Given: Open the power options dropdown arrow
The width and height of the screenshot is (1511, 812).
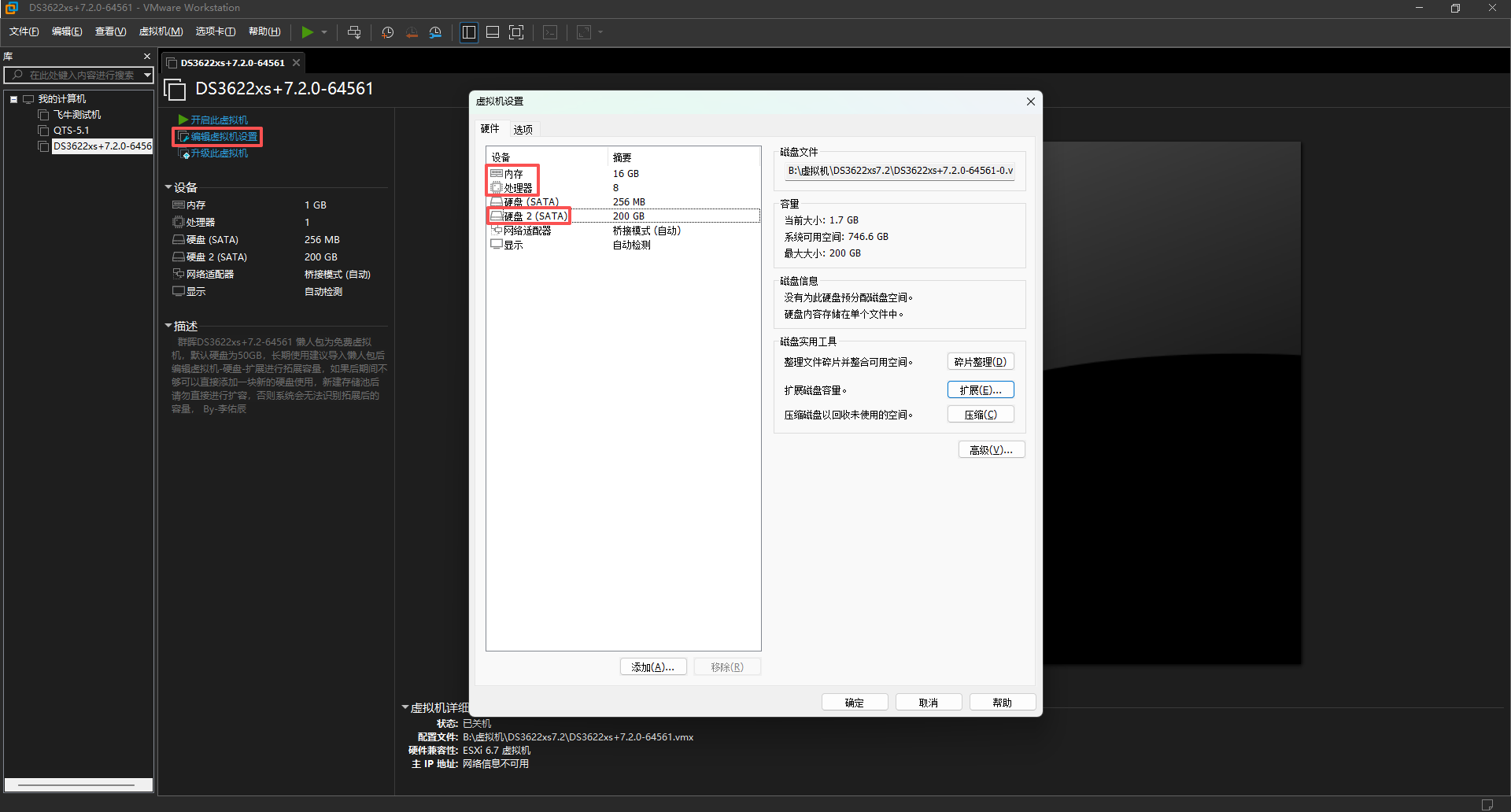Looking at the screenshot, I should 324,32.
